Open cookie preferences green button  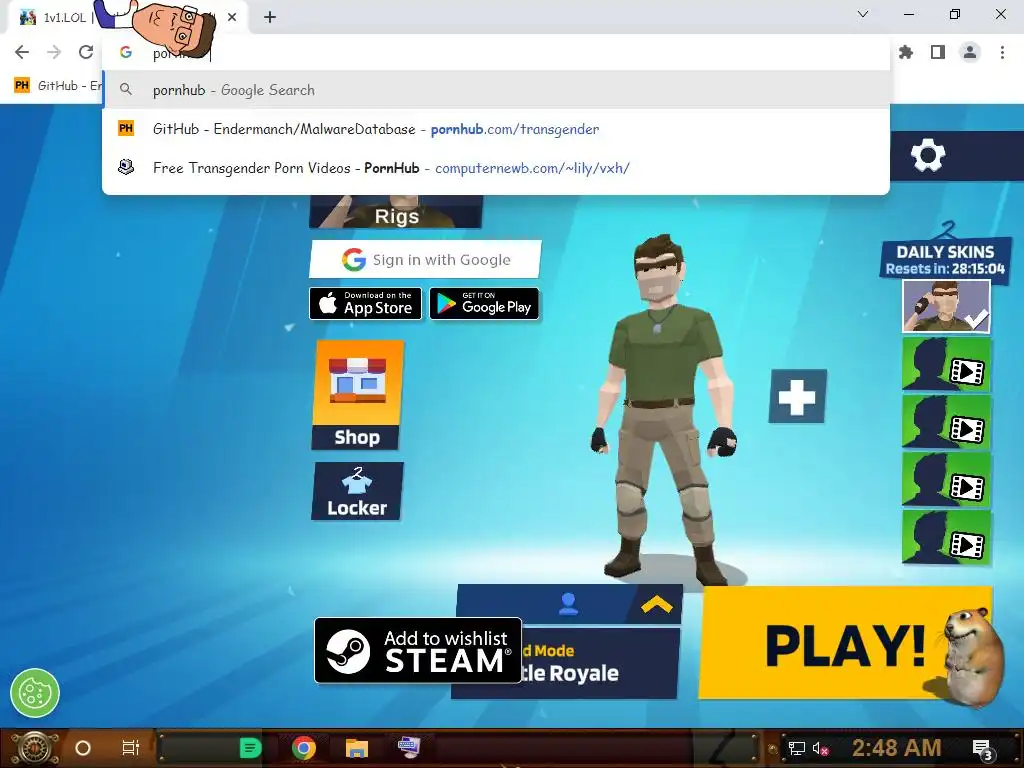coord(35,693)
